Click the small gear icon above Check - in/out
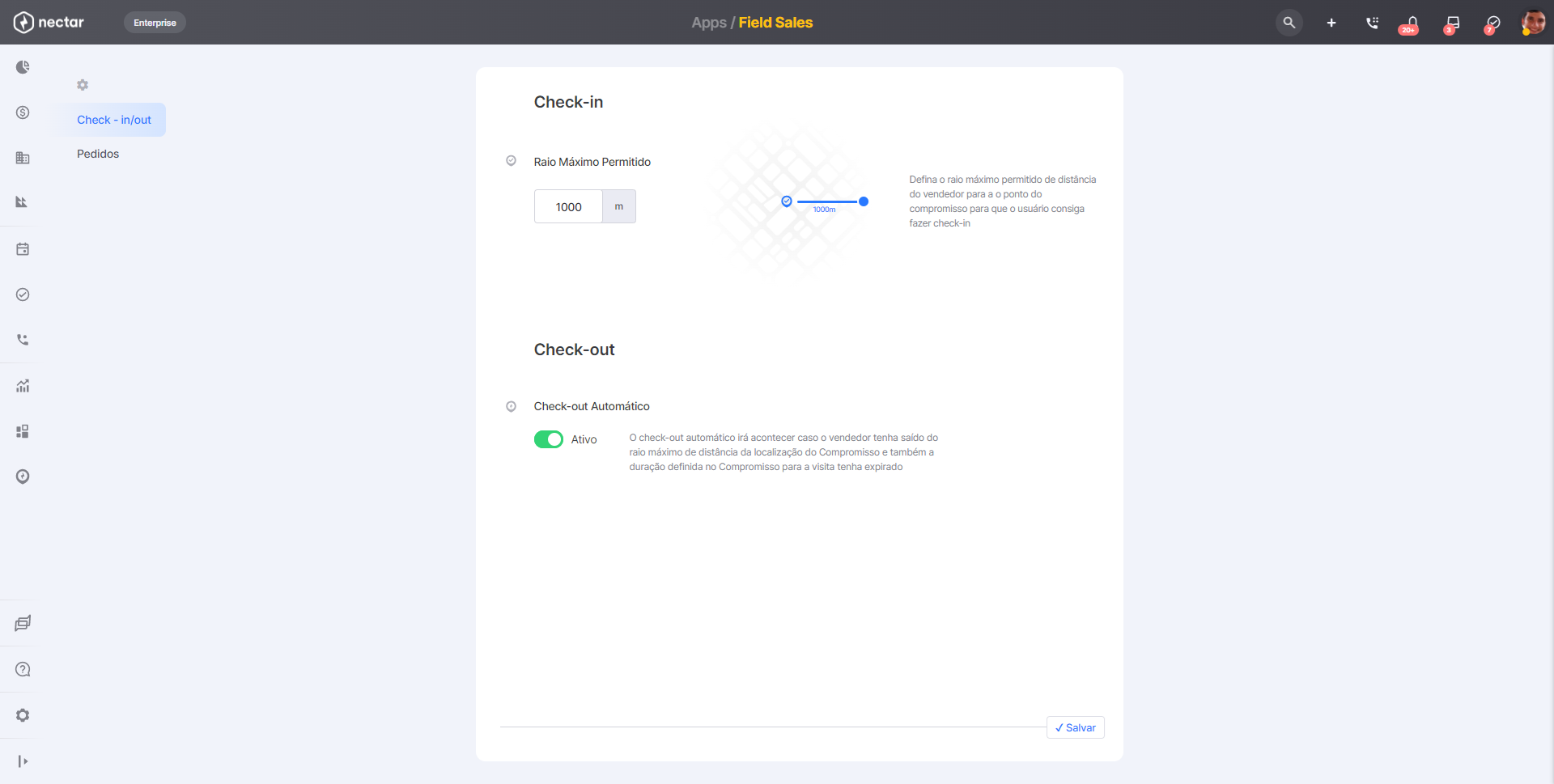This screenshot has height=784, width=1554. coord(83,85)
